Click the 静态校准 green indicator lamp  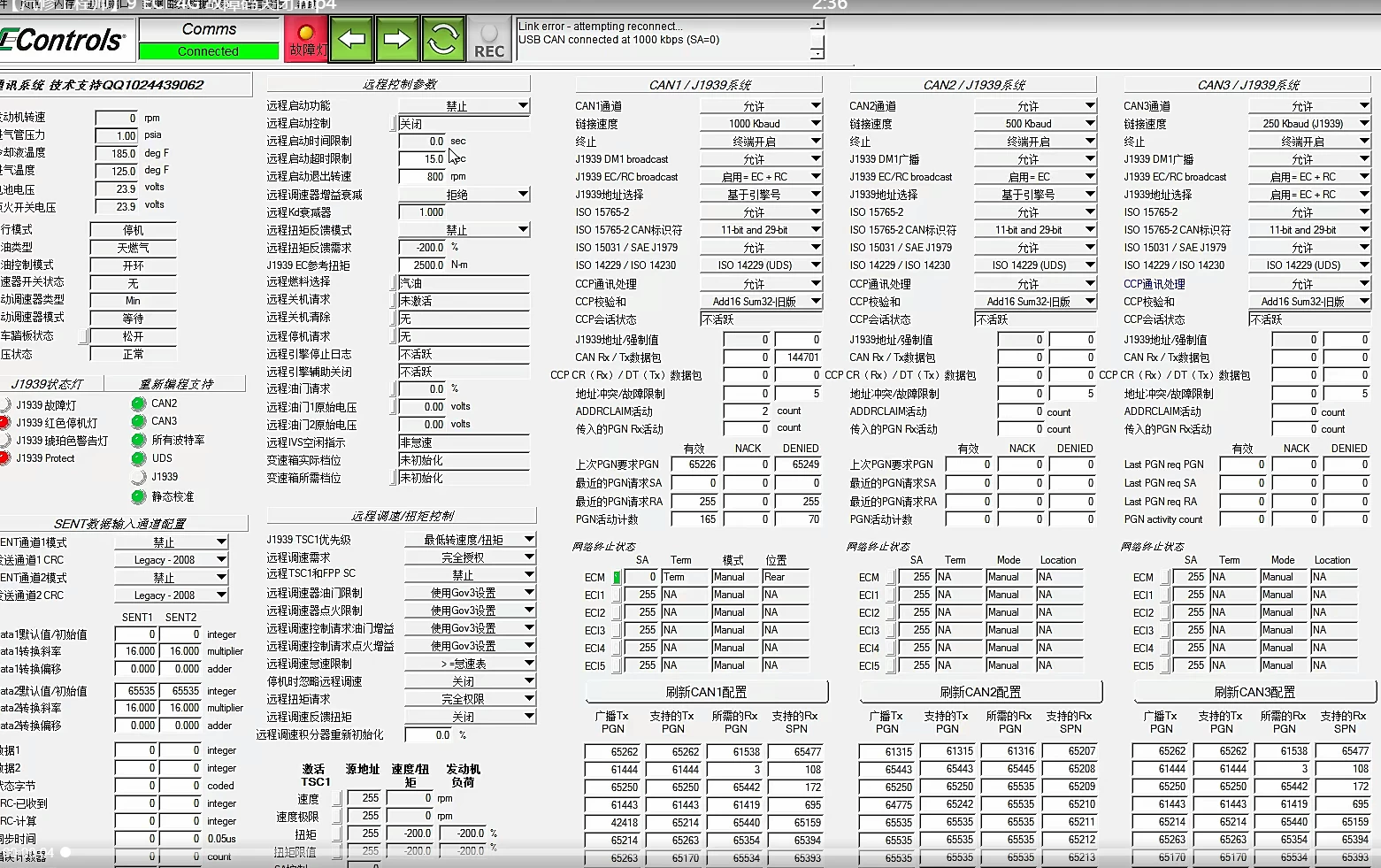(139, 496)
